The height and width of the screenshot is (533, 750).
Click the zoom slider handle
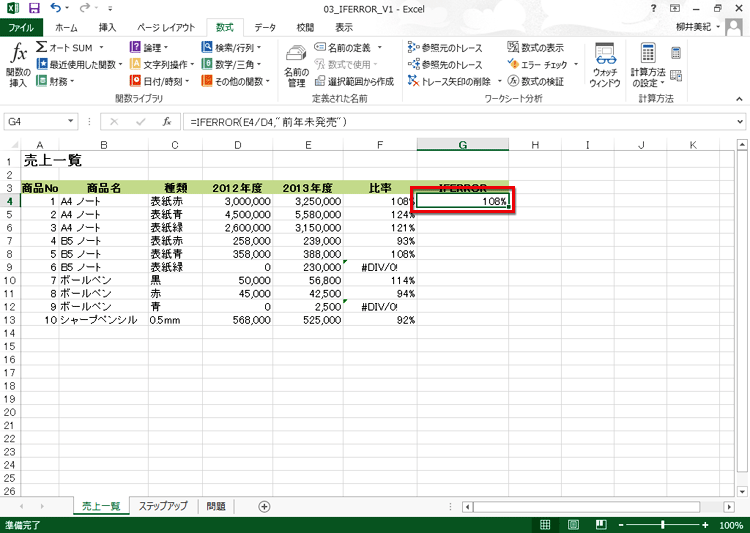[663, 525]
